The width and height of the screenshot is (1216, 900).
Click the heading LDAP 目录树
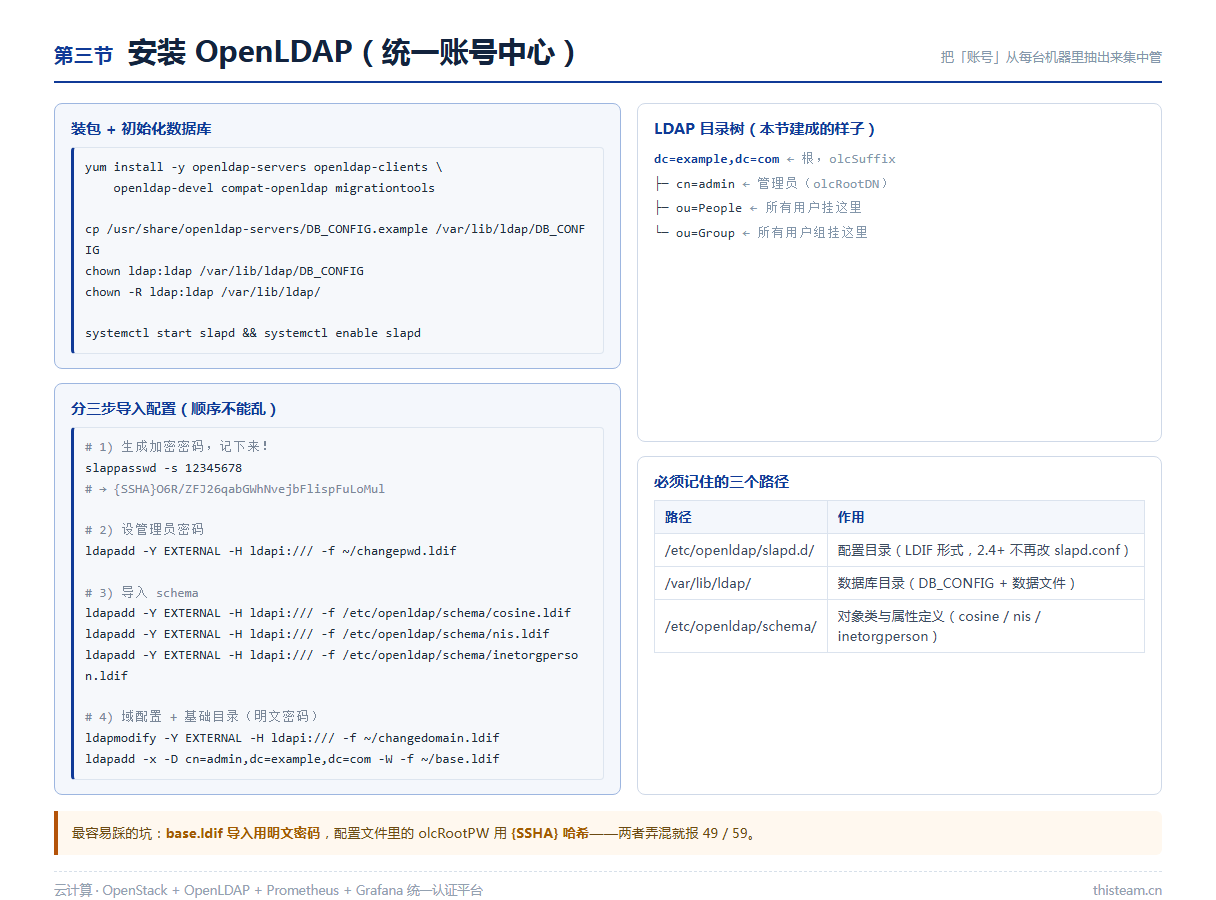765,129
